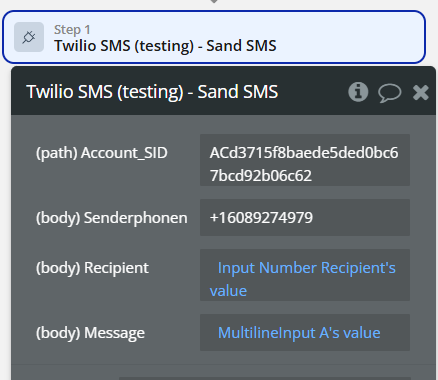Click the '(body) Senderphonen' label

(112, 218)
